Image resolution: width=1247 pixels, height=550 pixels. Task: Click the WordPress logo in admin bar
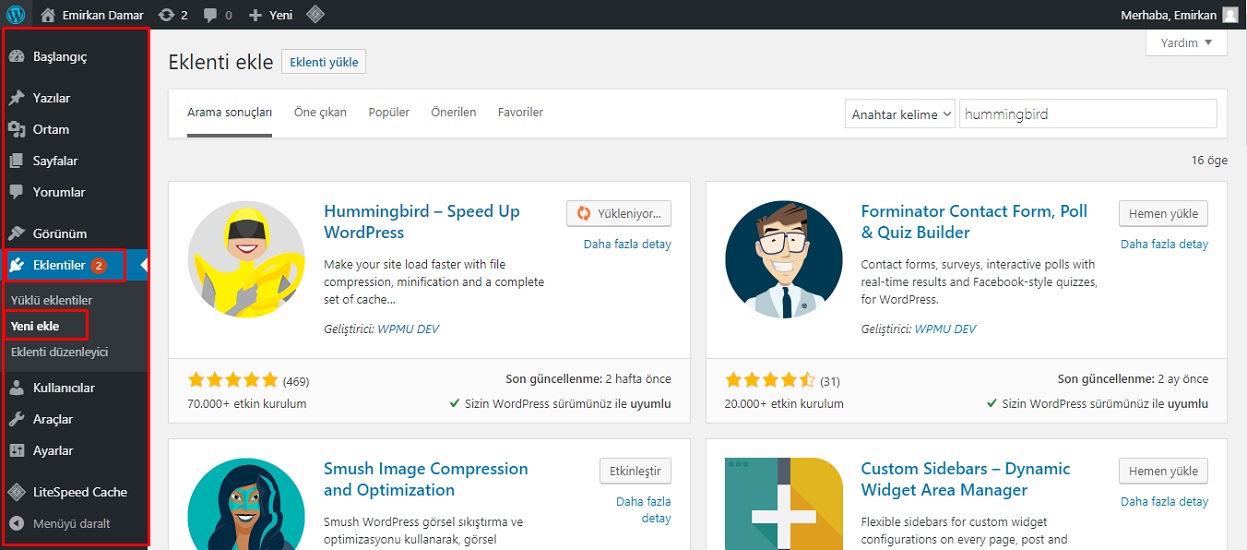click(x=16, y=15)
